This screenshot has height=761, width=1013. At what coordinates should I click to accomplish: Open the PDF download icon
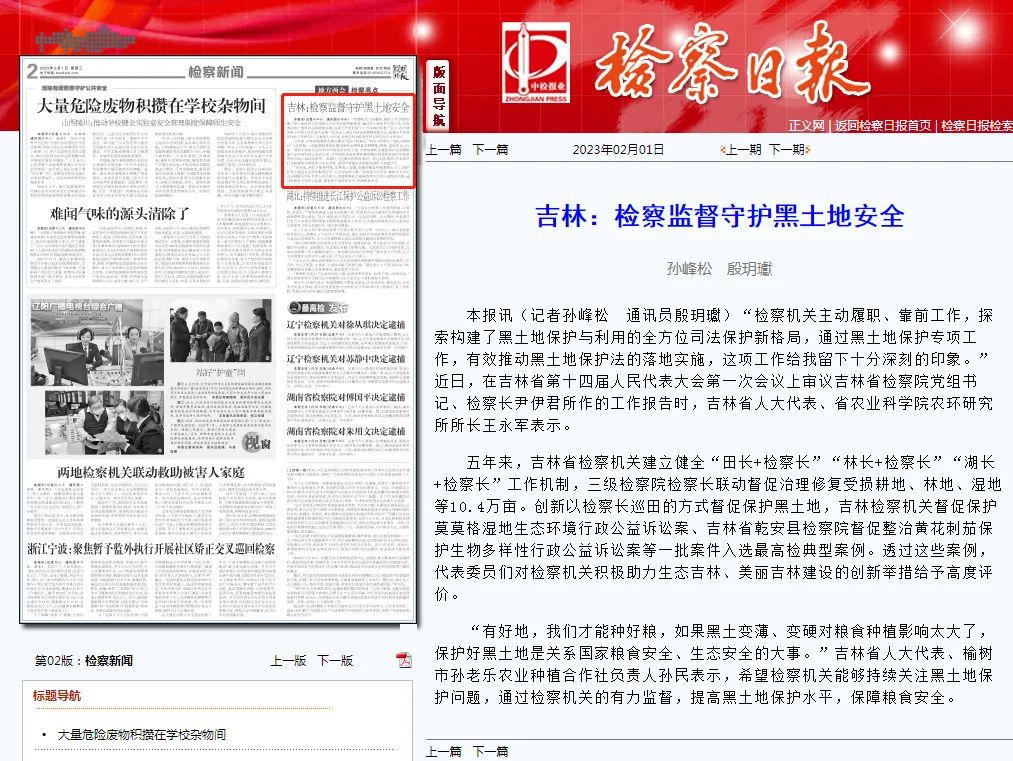[x=404, y=659]
